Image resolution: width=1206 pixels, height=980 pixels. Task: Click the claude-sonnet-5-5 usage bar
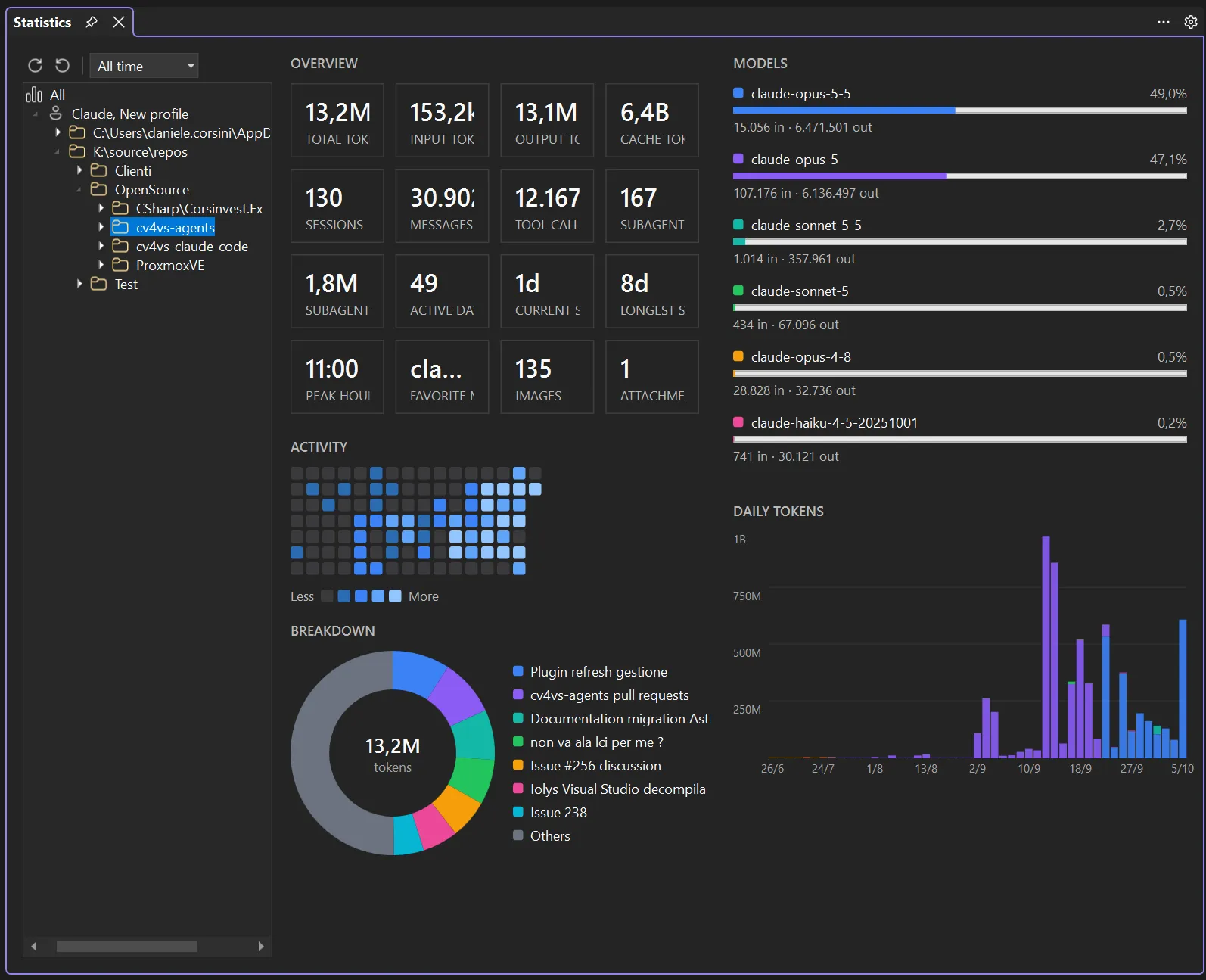960,242
